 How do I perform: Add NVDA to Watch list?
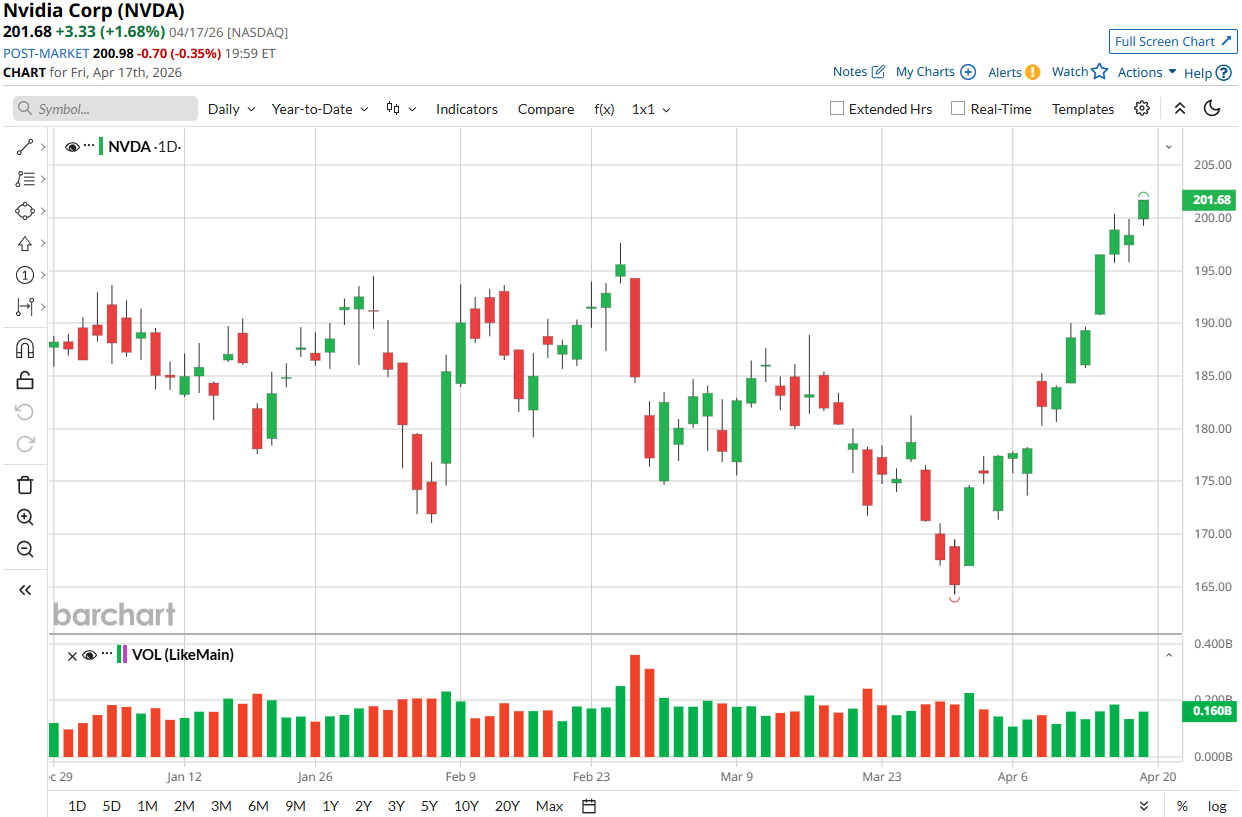1080,72
